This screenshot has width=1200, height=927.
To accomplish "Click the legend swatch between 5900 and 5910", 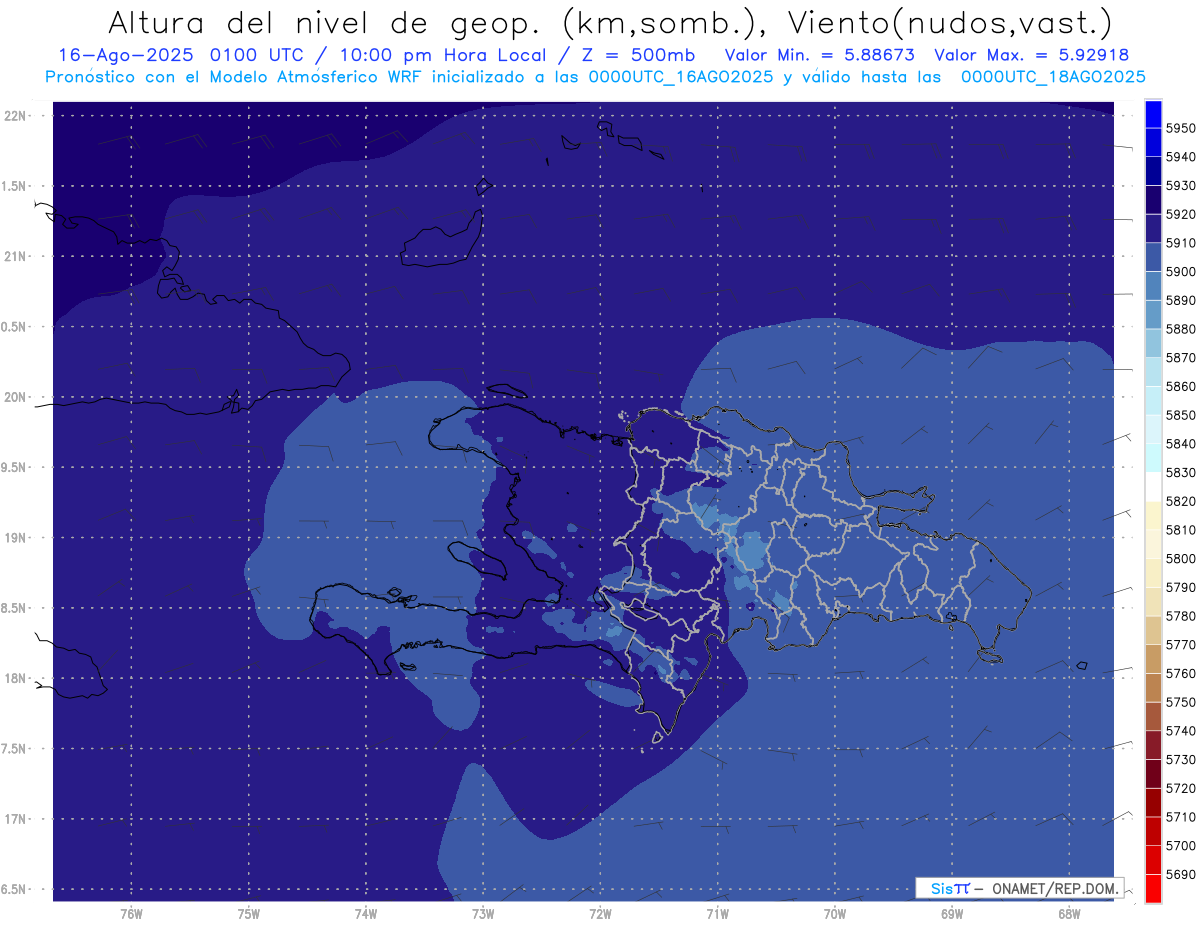I will click(x=1153, y=257).
